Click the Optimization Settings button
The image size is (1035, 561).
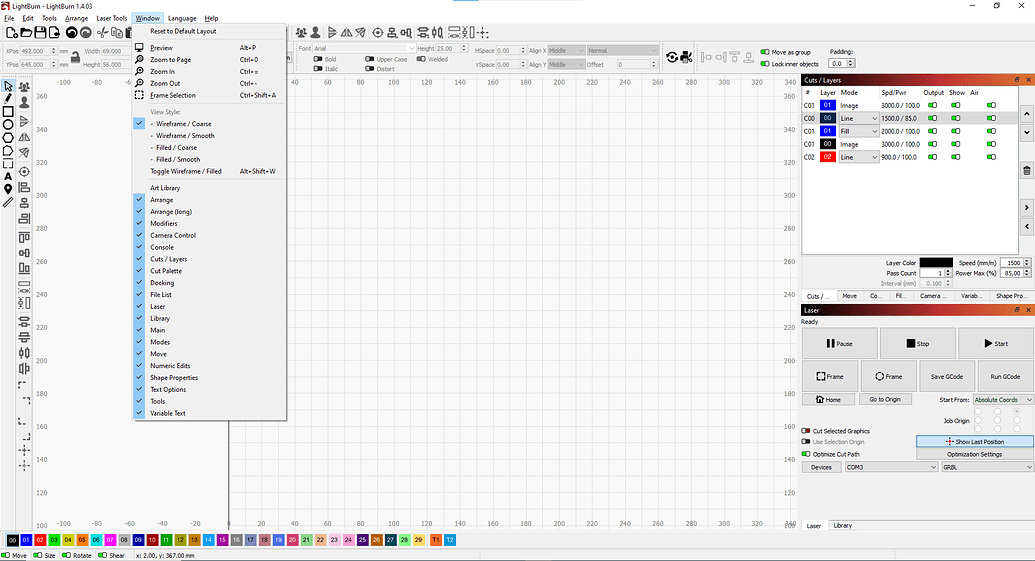point(974,454)
